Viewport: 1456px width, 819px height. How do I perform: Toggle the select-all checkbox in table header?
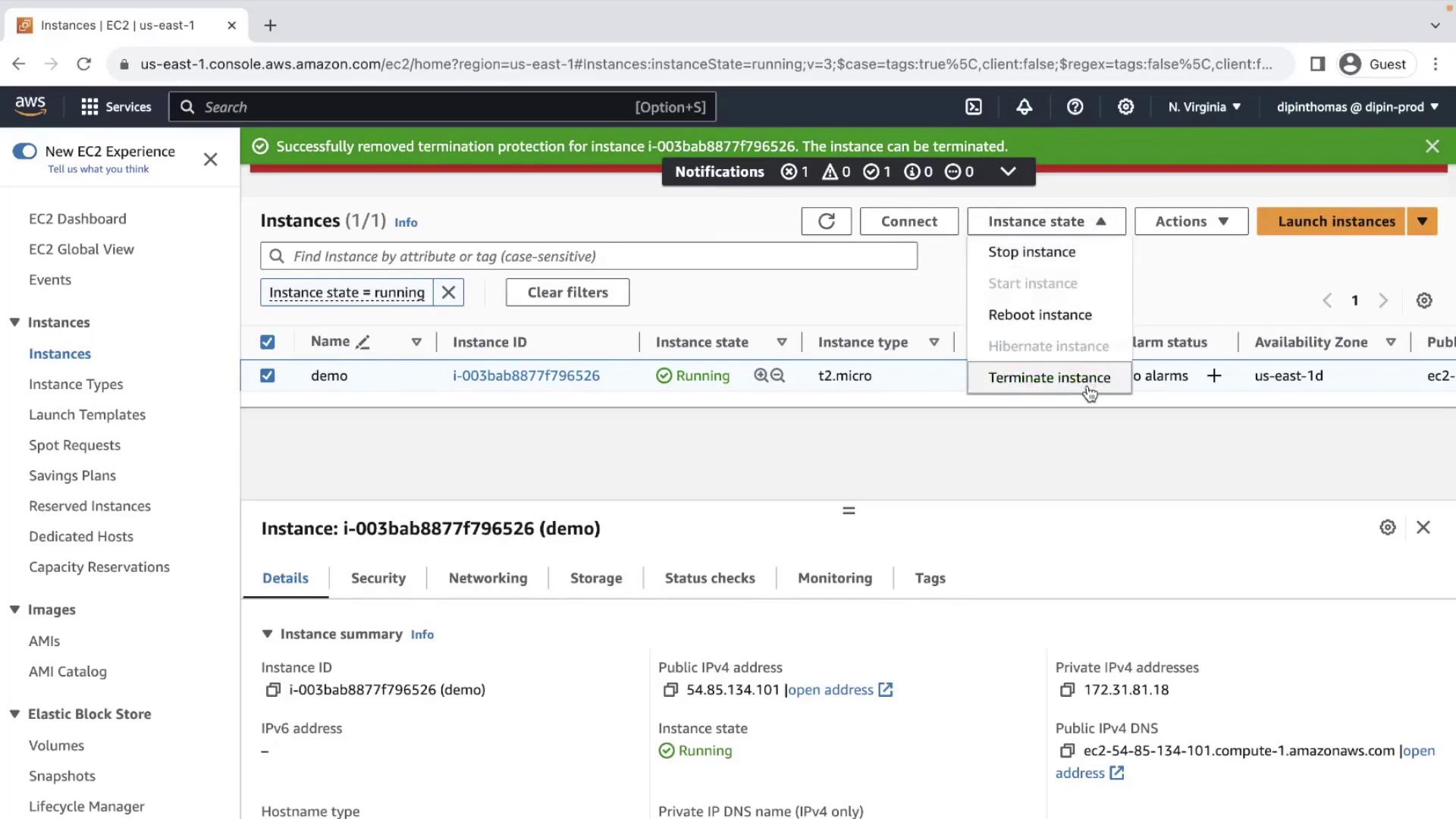pos(268,342)
